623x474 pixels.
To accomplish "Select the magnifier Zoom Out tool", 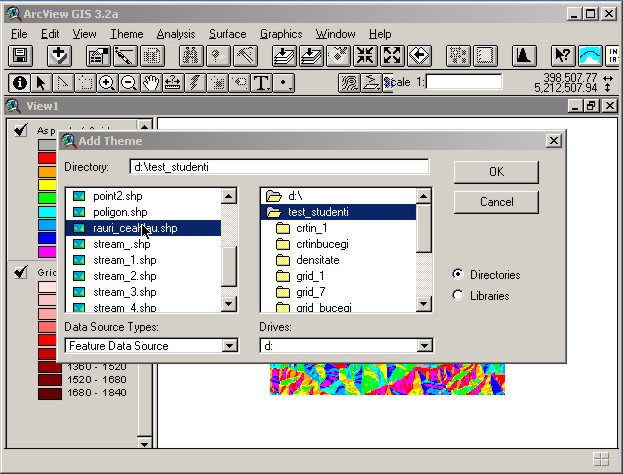I will point(129,83).
